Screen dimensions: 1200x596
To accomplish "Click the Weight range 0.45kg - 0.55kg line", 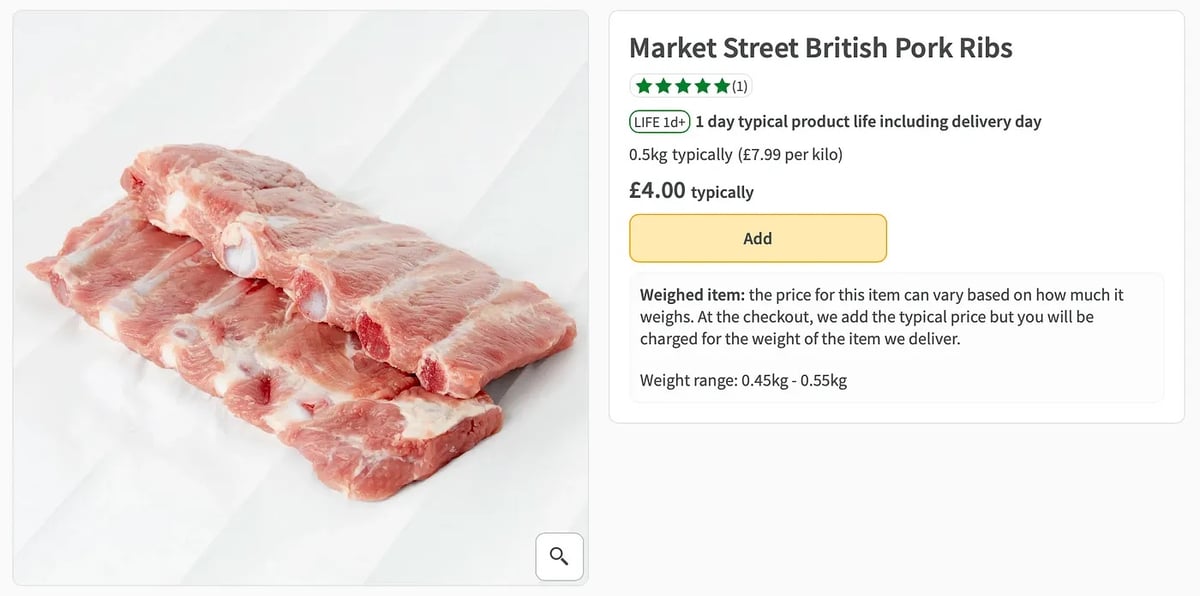I will (743, 380).
